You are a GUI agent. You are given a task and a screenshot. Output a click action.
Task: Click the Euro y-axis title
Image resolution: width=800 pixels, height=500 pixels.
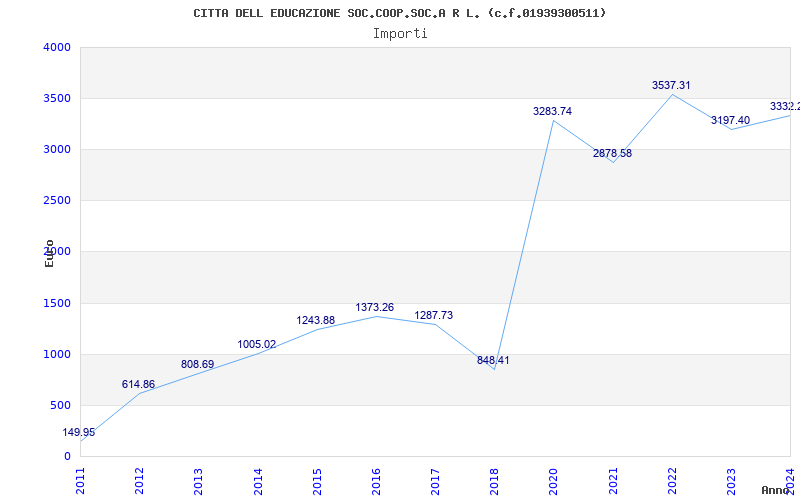[x=49, y=253]
